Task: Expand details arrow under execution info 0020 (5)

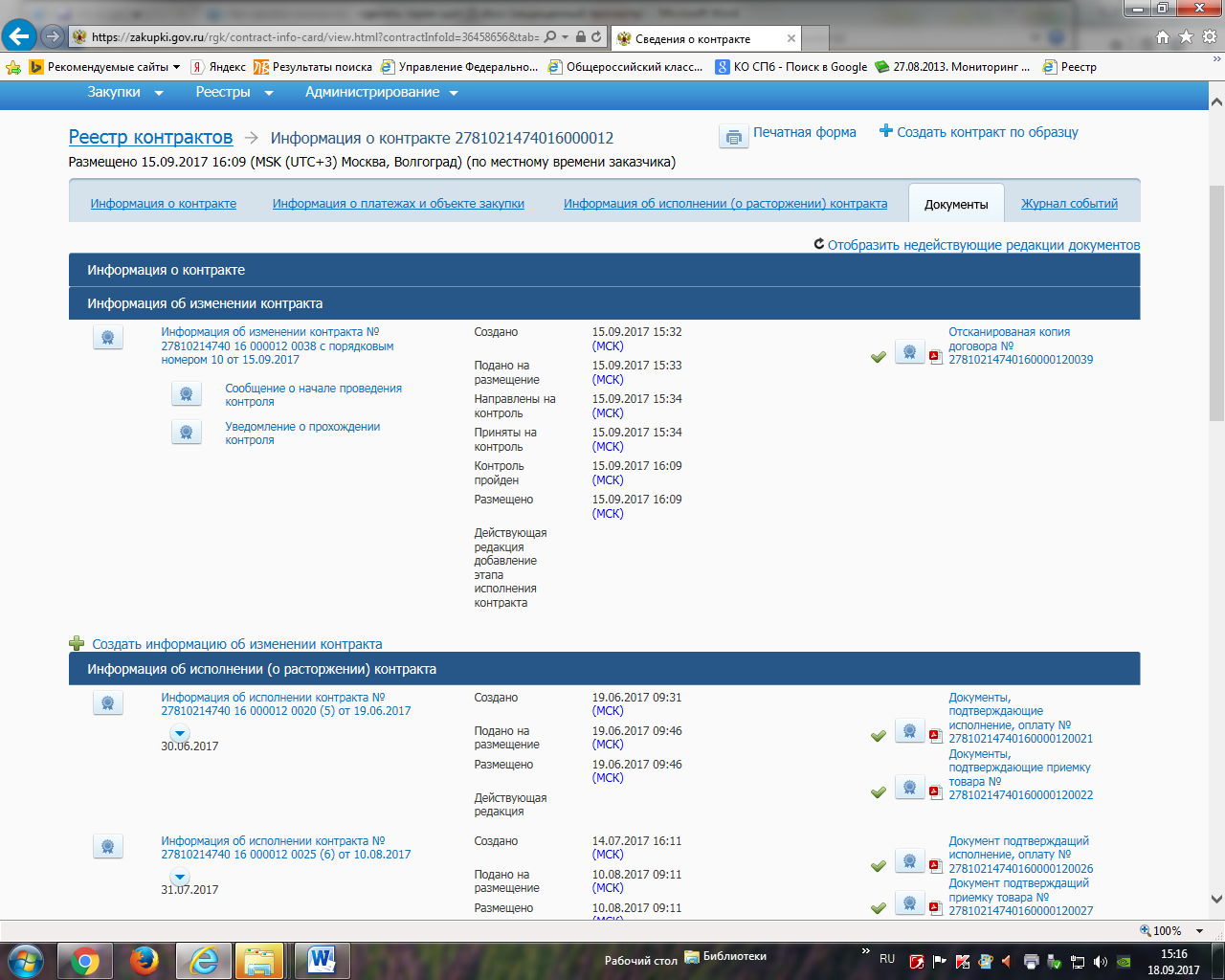Action: tap(179, 733)
